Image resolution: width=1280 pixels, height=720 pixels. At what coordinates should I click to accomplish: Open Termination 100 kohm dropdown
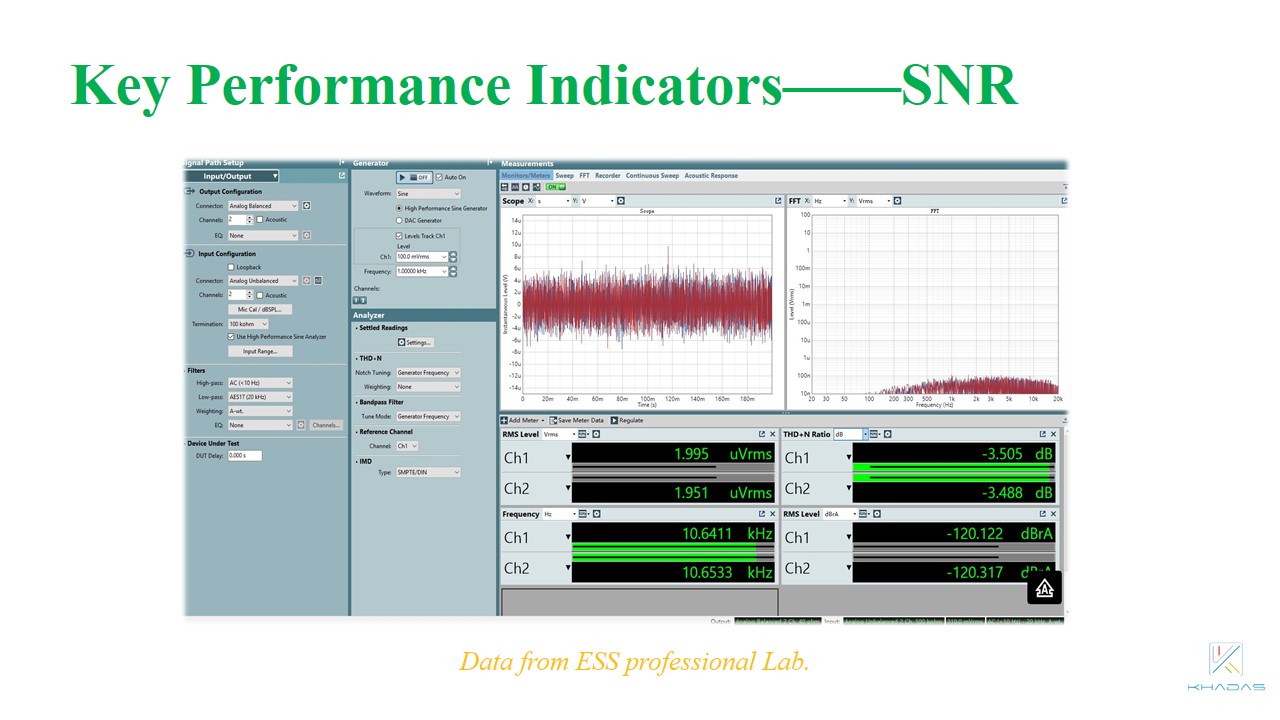(248, 324)
